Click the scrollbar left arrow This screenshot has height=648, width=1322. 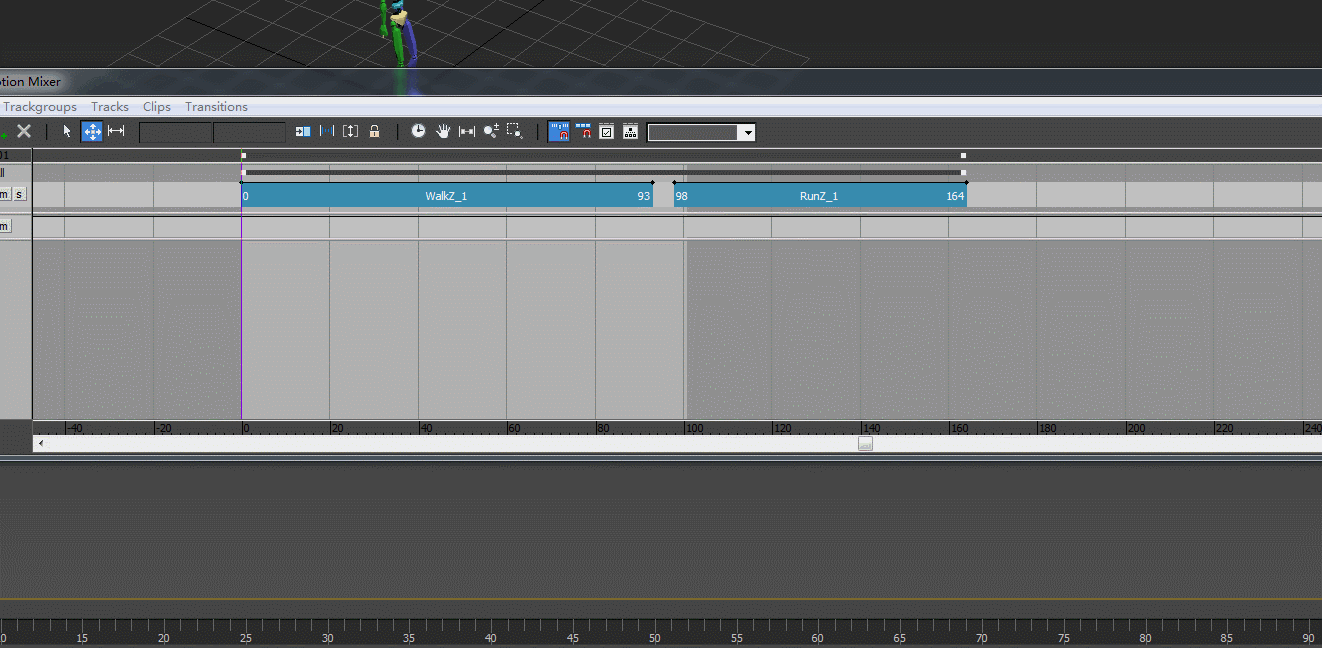pos(40,443)
